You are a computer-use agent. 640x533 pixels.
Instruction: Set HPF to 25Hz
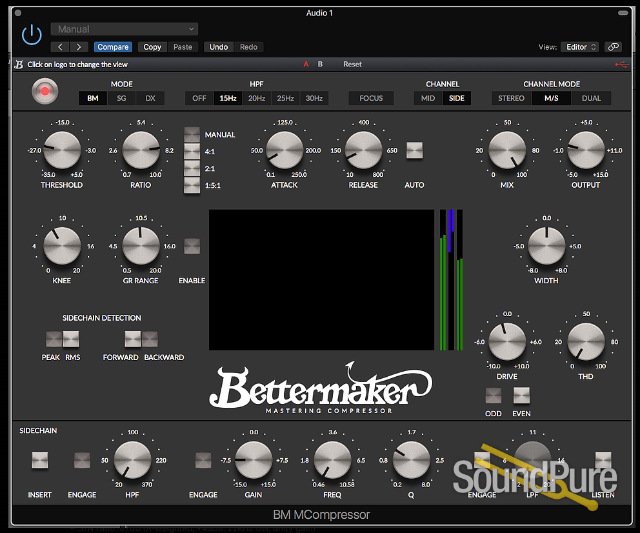(x=285, y=98)
